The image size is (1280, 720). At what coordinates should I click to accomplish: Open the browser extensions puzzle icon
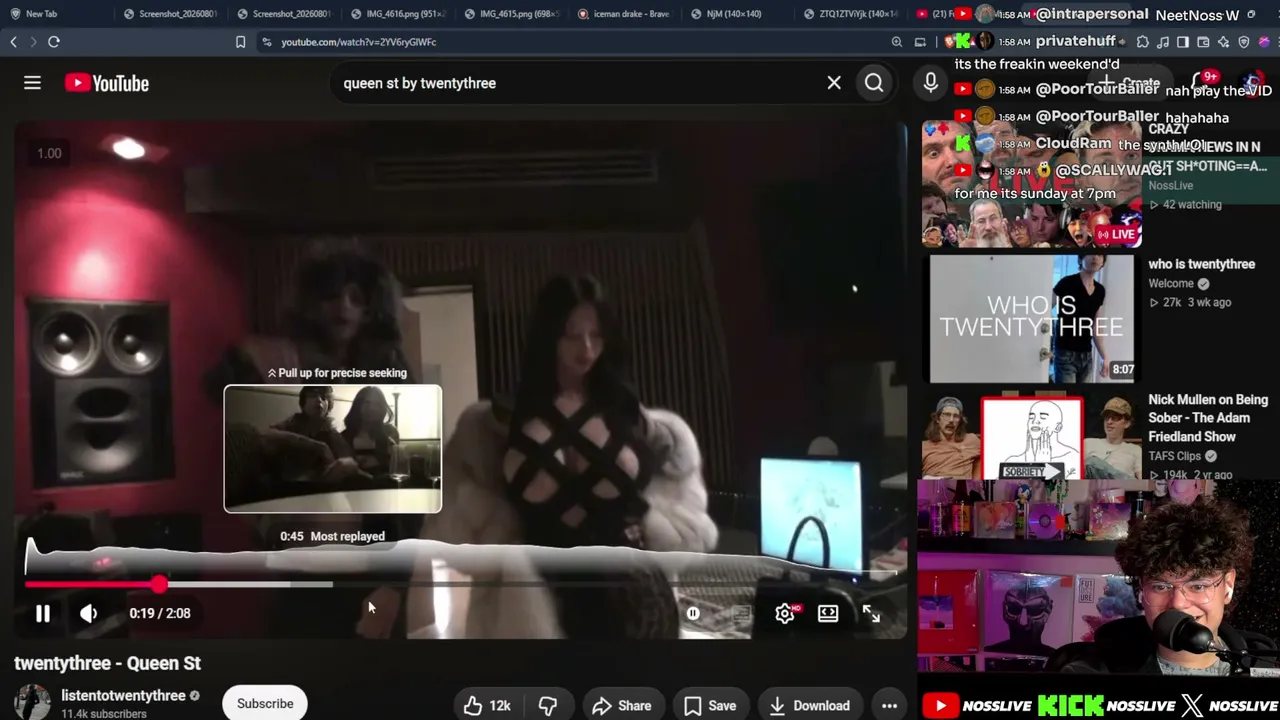(x=1143, y=42)
